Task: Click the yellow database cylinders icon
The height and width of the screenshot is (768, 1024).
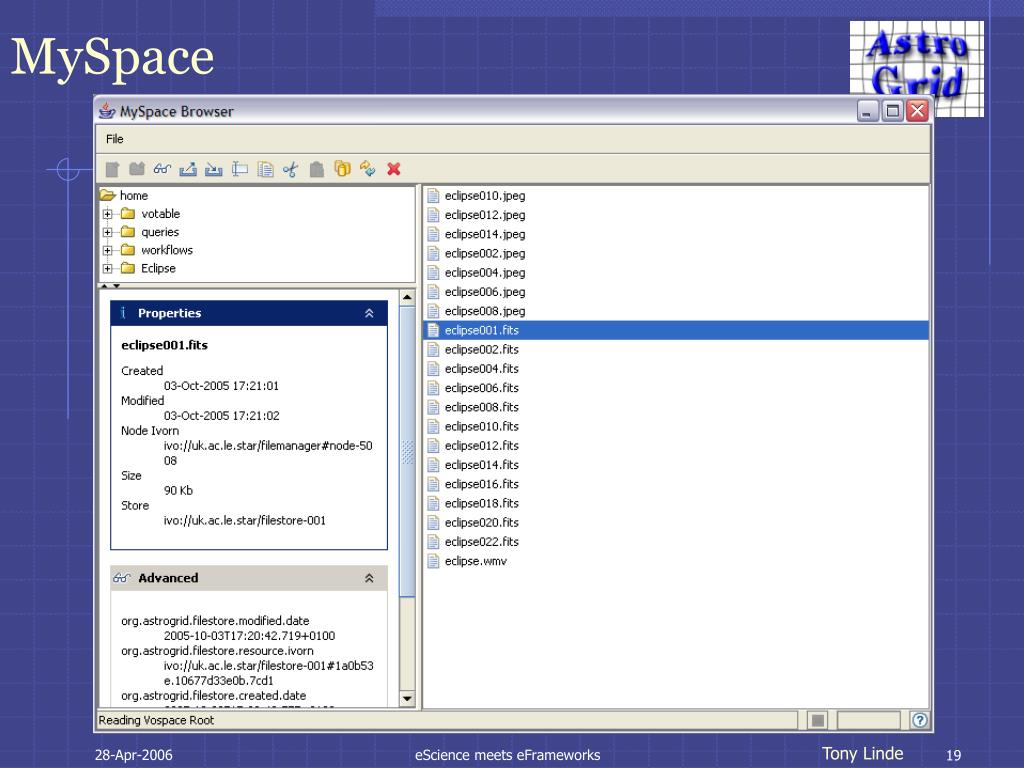Action: click(342, 168)
